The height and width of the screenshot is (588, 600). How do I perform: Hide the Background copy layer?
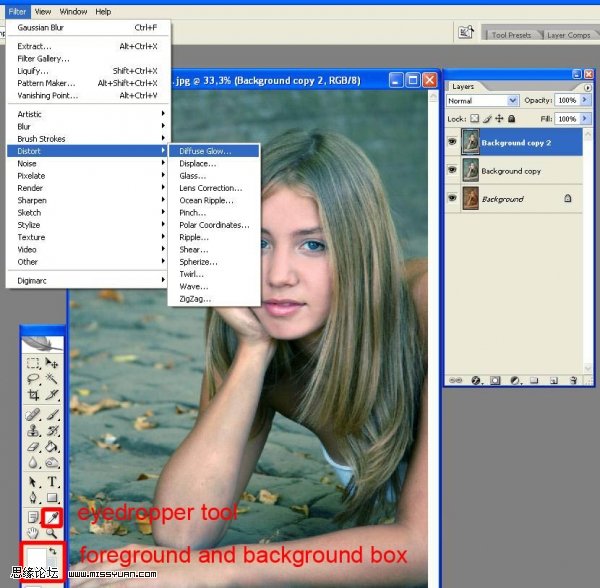point(452,169)
